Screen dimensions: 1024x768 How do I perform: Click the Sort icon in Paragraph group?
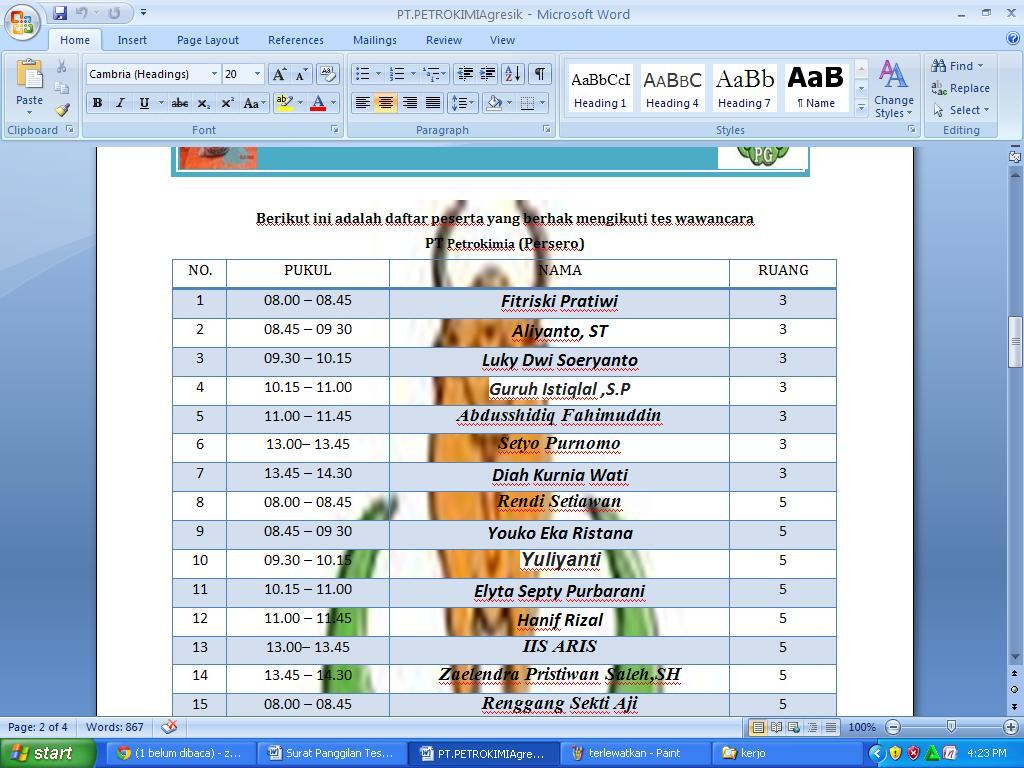click(512, 74)
